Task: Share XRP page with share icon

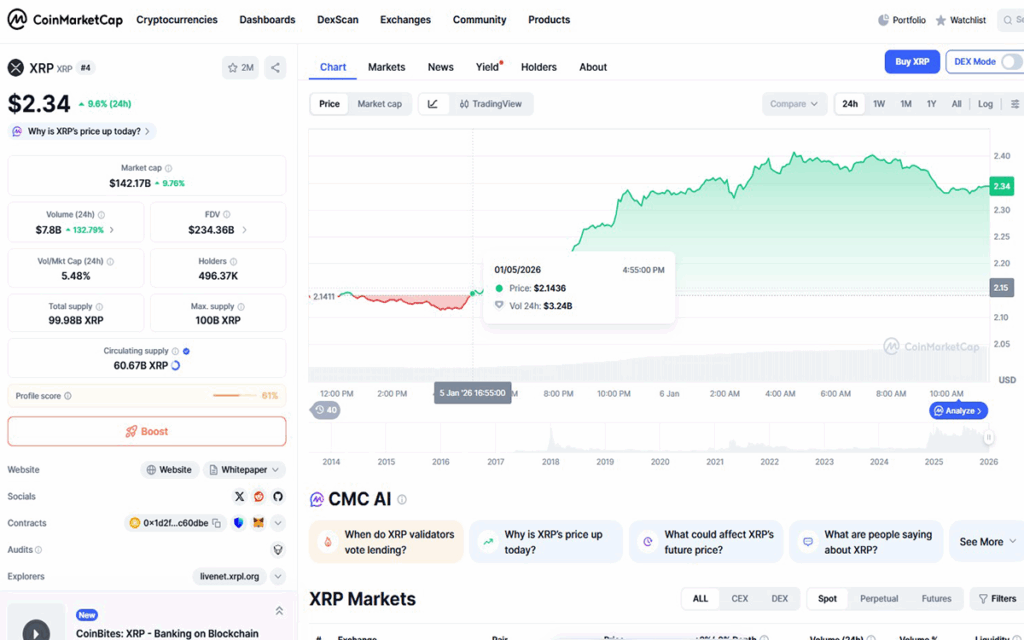Action: (x=275, y=67)
